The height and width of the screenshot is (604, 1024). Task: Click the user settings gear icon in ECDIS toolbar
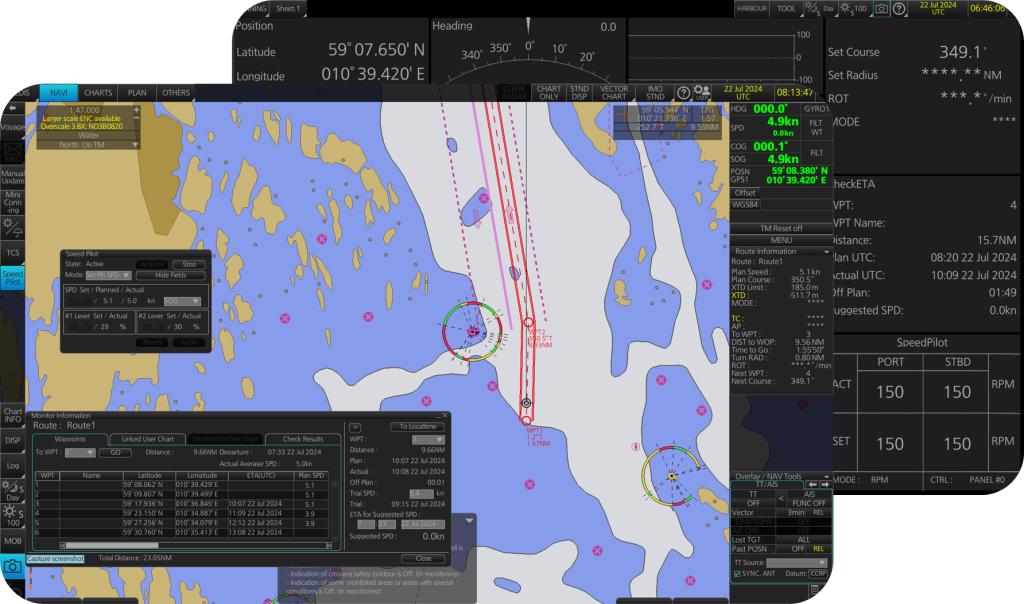tap(702, 92)
